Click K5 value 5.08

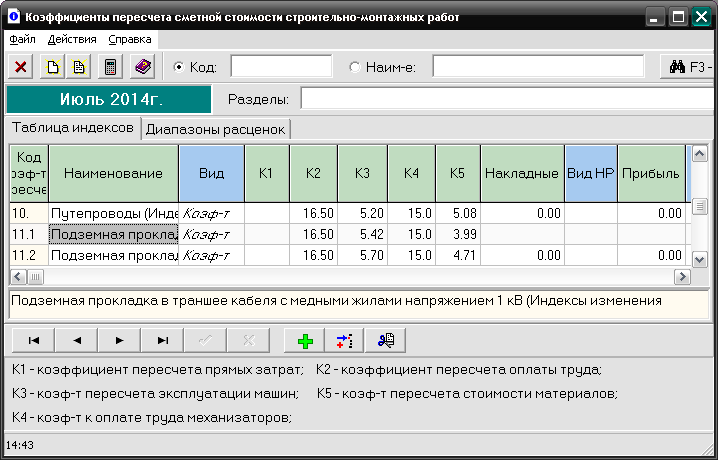coord(458,213)
